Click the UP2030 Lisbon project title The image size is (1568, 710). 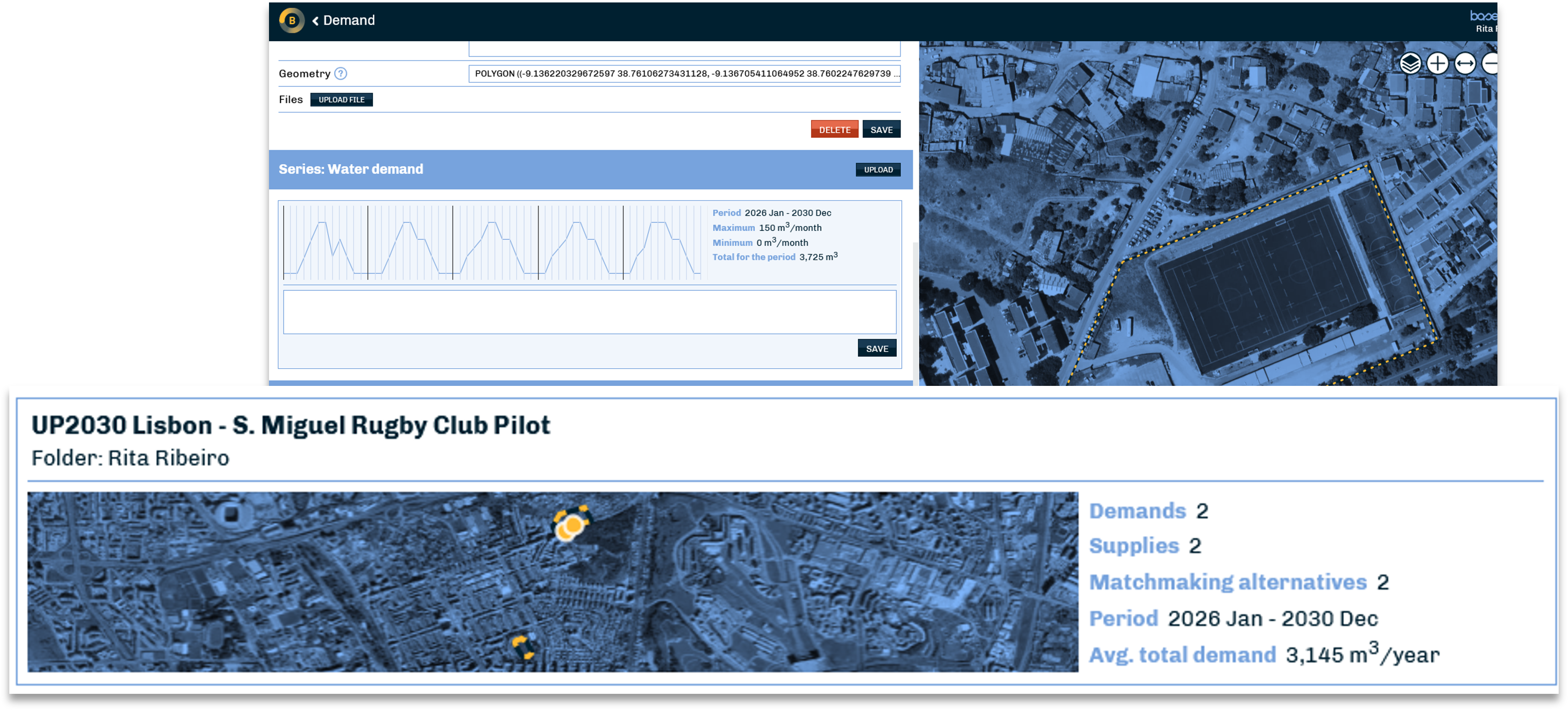pyautogui.click(x=291, y=425)
